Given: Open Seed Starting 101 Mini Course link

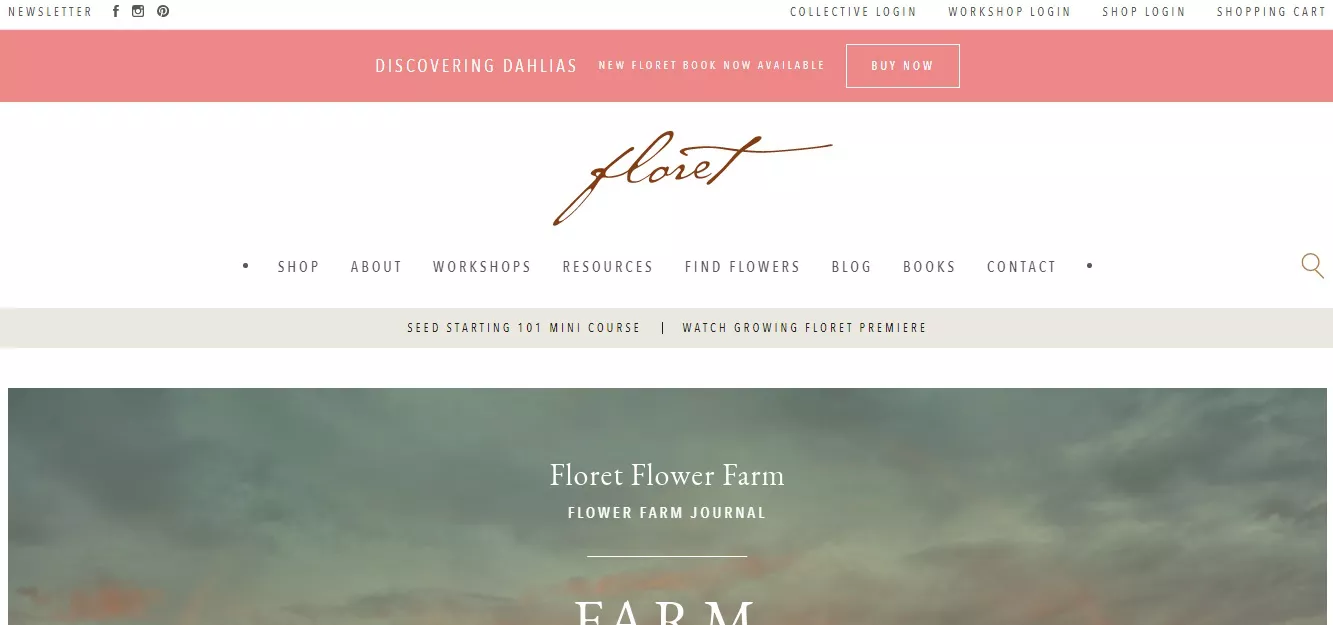Looking at the screenshot, I should pos(524,328).
